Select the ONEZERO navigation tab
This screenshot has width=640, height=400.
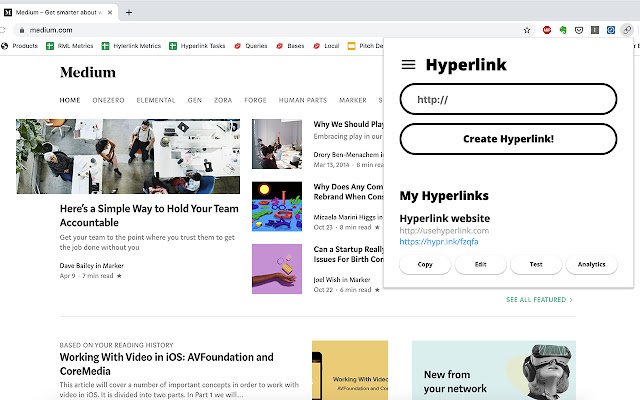108,100
